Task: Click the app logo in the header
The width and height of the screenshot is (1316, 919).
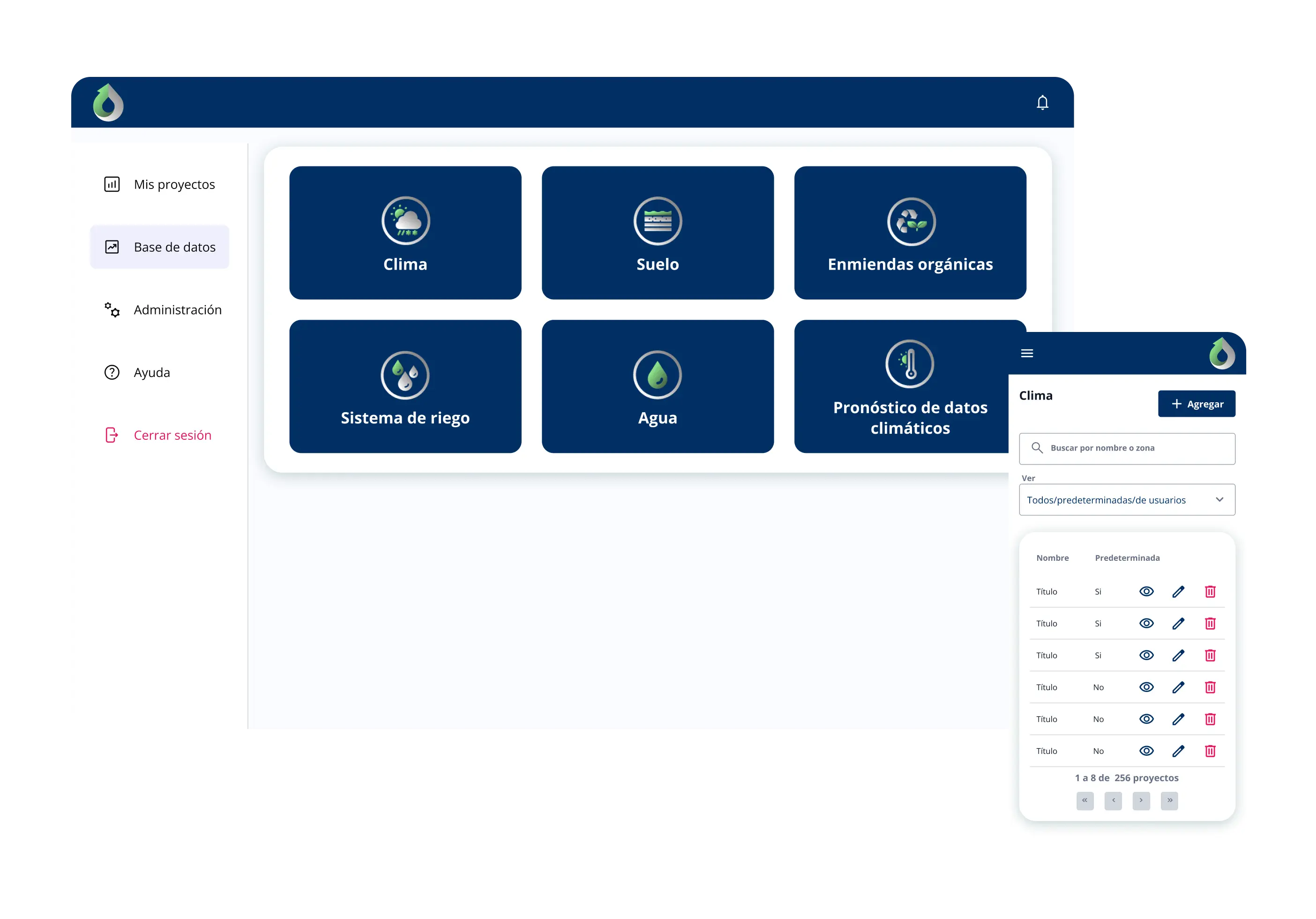Action: 108,102
